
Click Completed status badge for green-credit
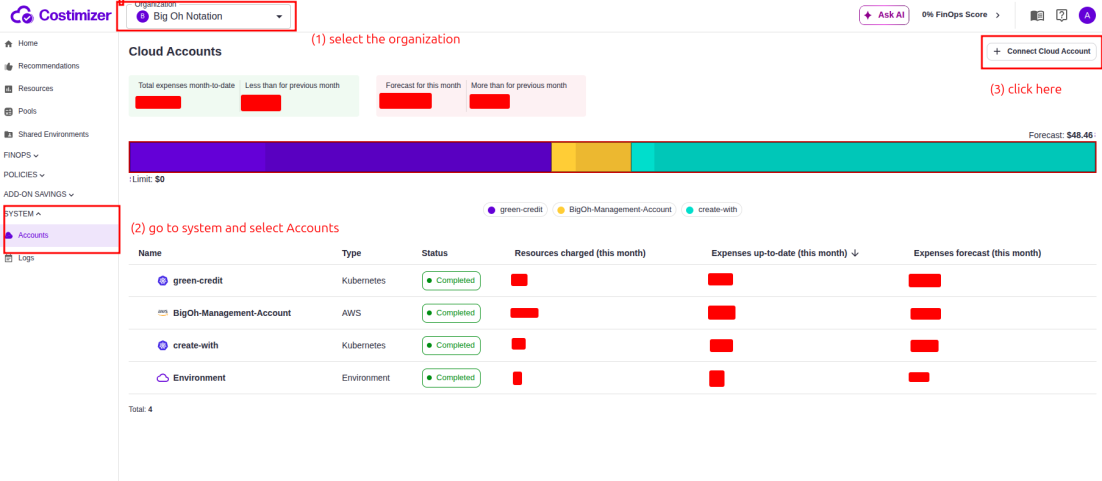[451, 281]
